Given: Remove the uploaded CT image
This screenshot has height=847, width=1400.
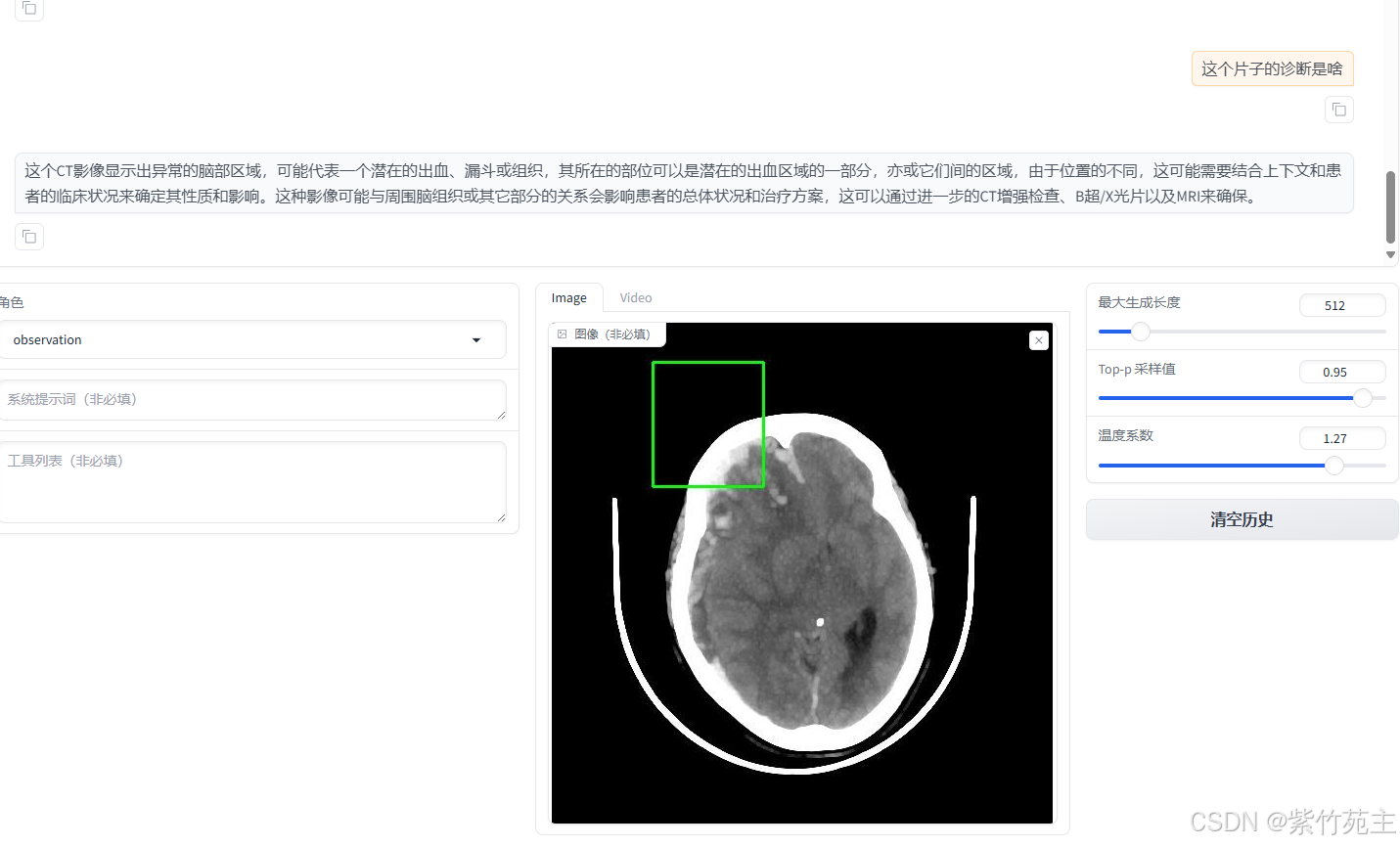Looking at the screenshot, I should [x=1039, y=340].
